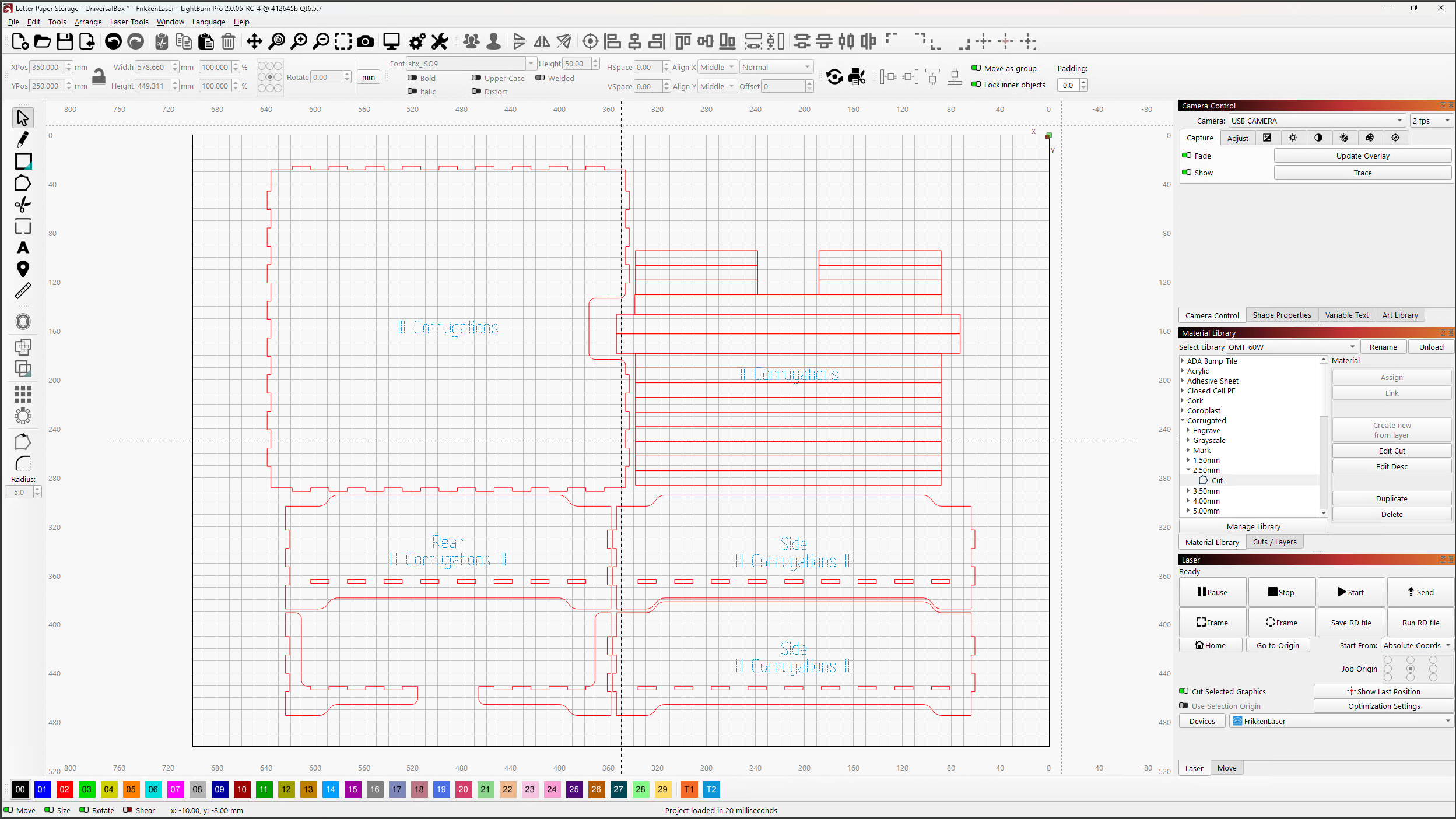Activate the Measure ruler tool

point(23,290)
